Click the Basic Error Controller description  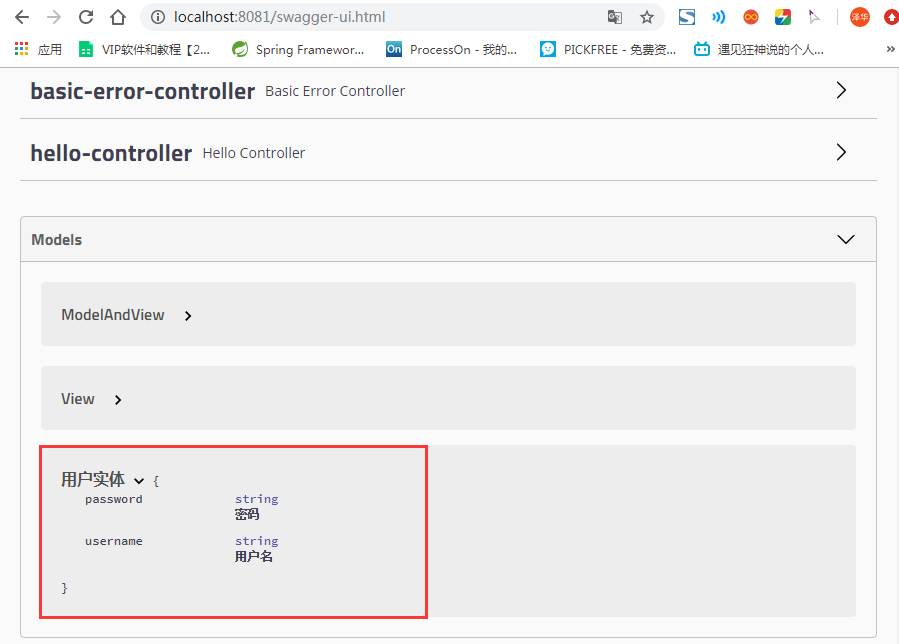335,91
